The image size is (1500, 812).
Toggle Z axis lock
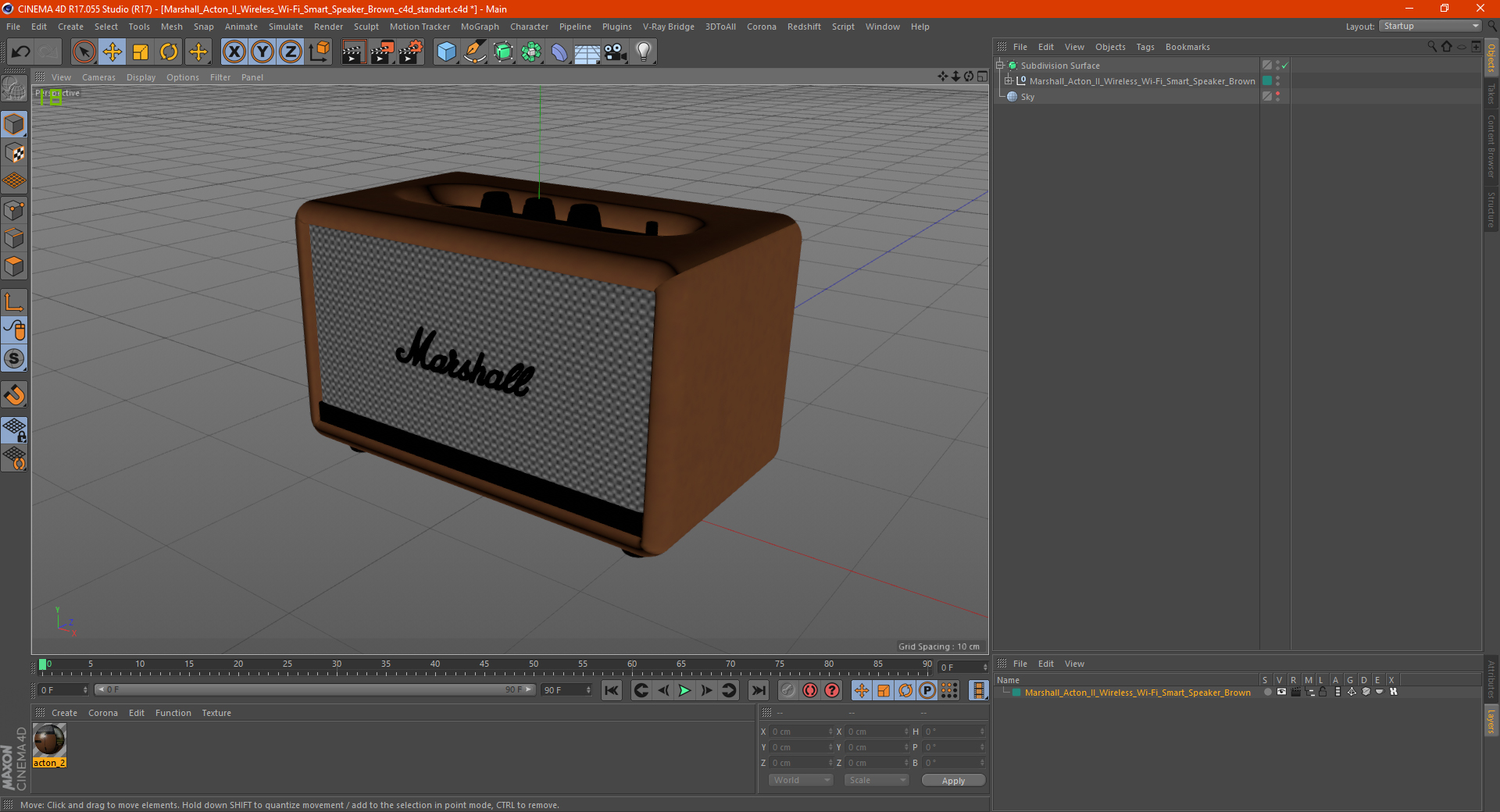pyautogui.click(x=291, y=52)
